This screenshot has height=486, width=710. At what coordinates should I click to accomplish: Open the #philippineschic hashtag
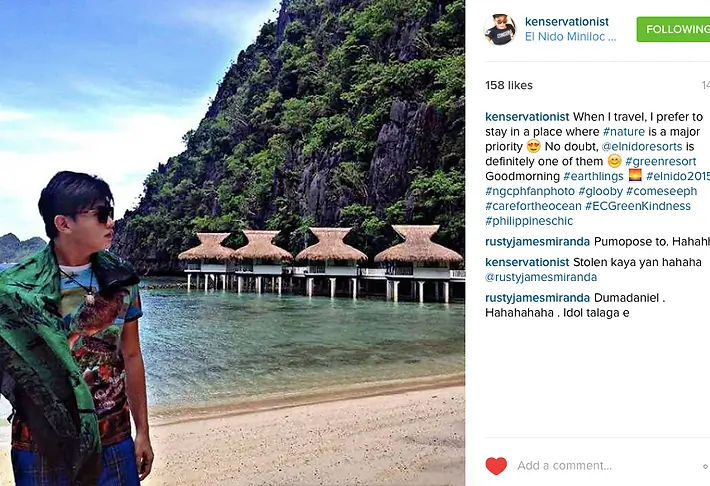(529, 221)
